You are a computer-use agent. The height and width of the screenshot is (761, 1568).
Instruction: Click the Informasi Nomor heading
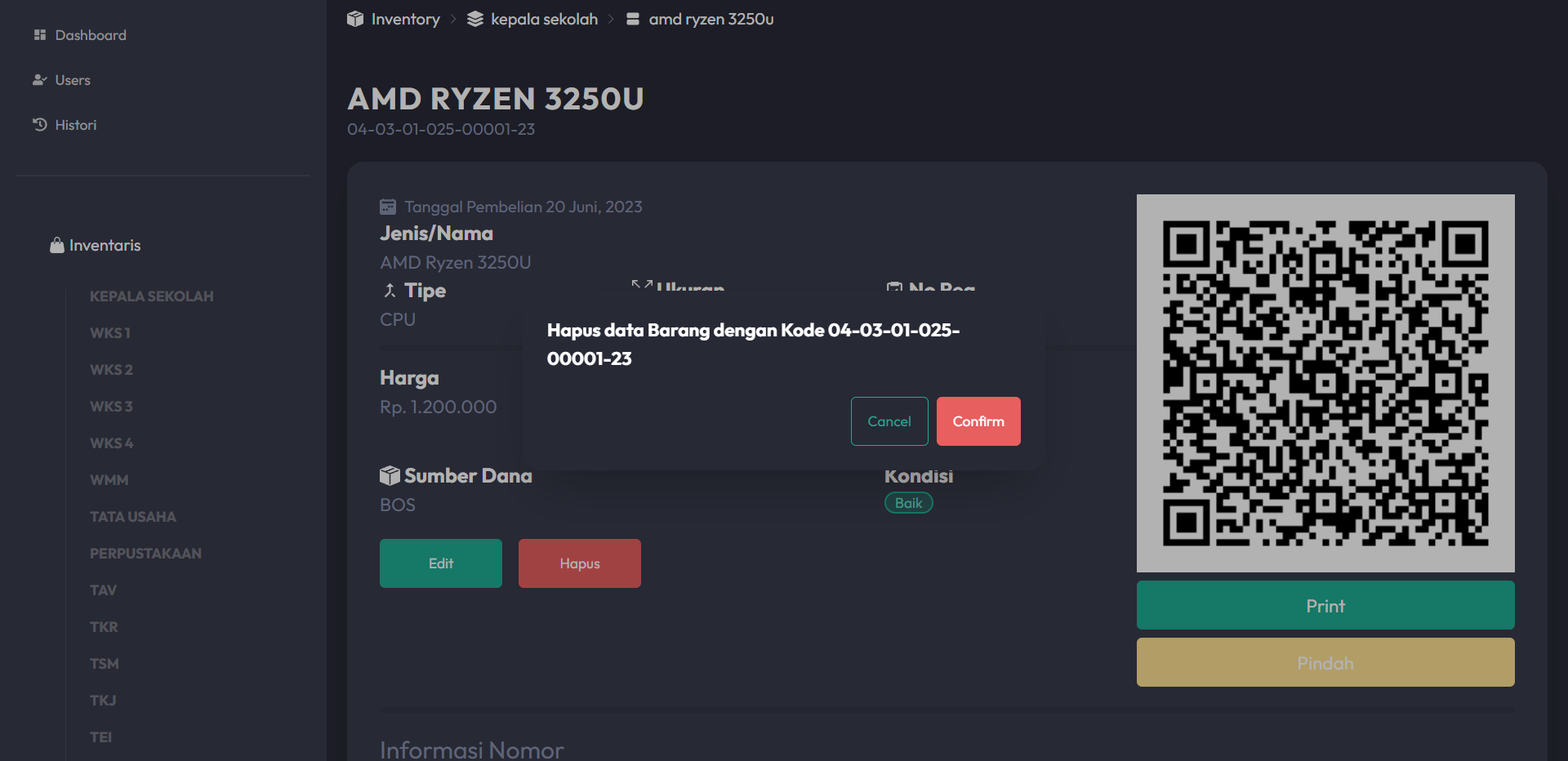pyautogui.click(x=472, y=750)
